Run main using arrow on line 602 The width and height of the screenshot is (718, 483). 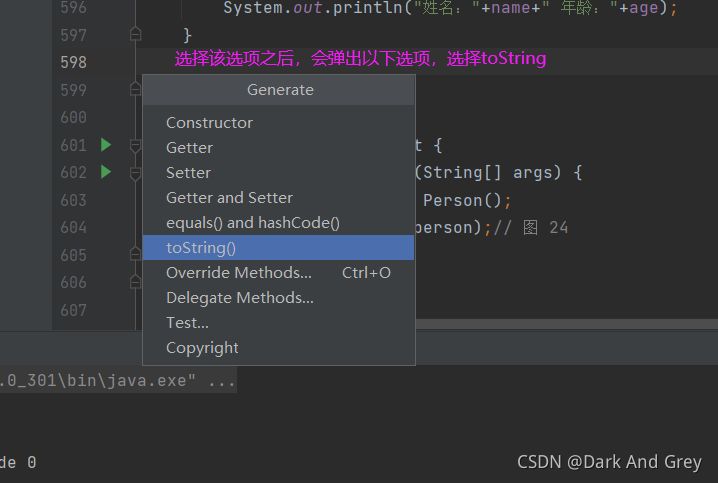click(106, 172)
